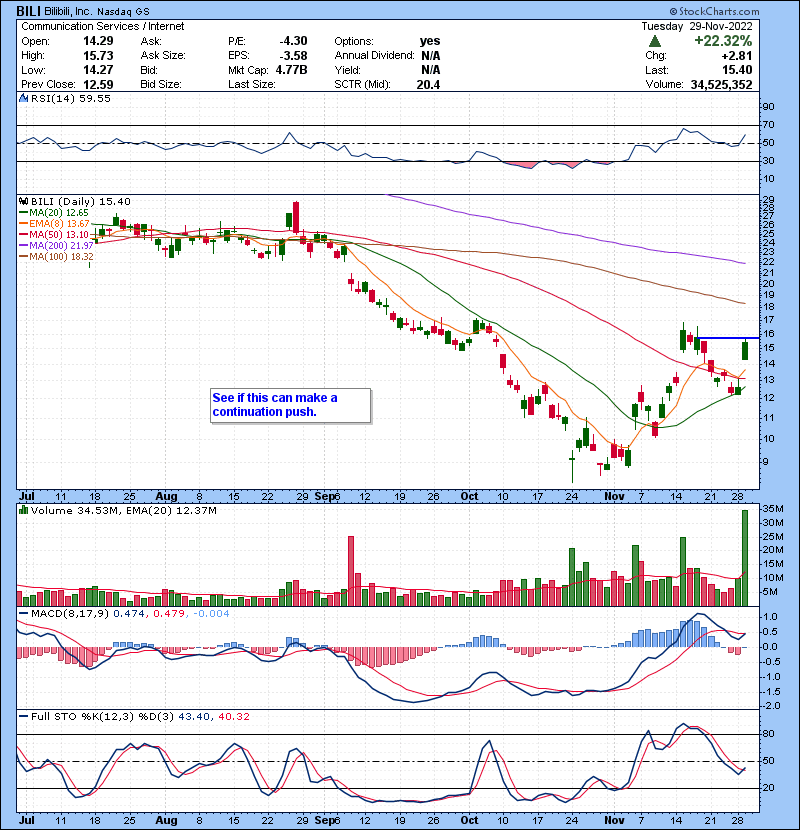Click the MA(50) 13.10 legend entry
Viewport: 800px width, 830px height.
[x=53, y=234]
